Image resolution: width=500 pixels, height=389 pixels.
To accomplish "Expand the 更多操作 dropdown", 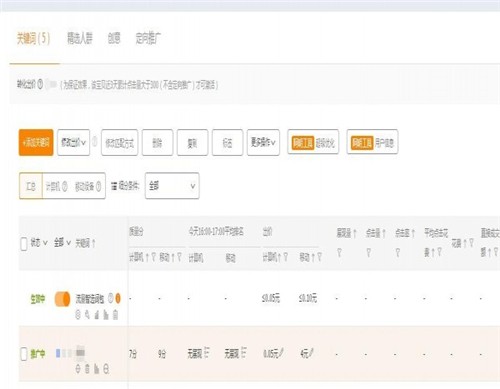I will [x=263, y=143].
